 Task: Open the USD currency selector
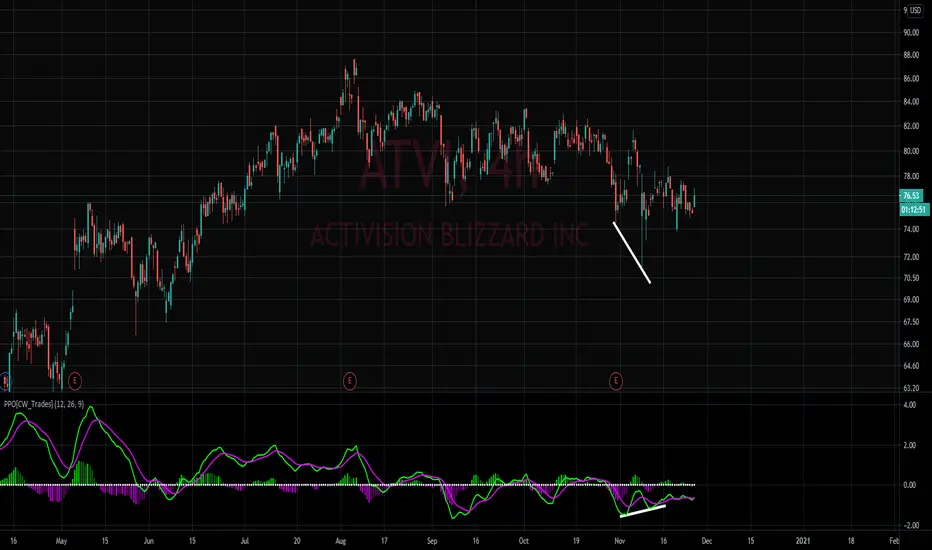(913, 10)
